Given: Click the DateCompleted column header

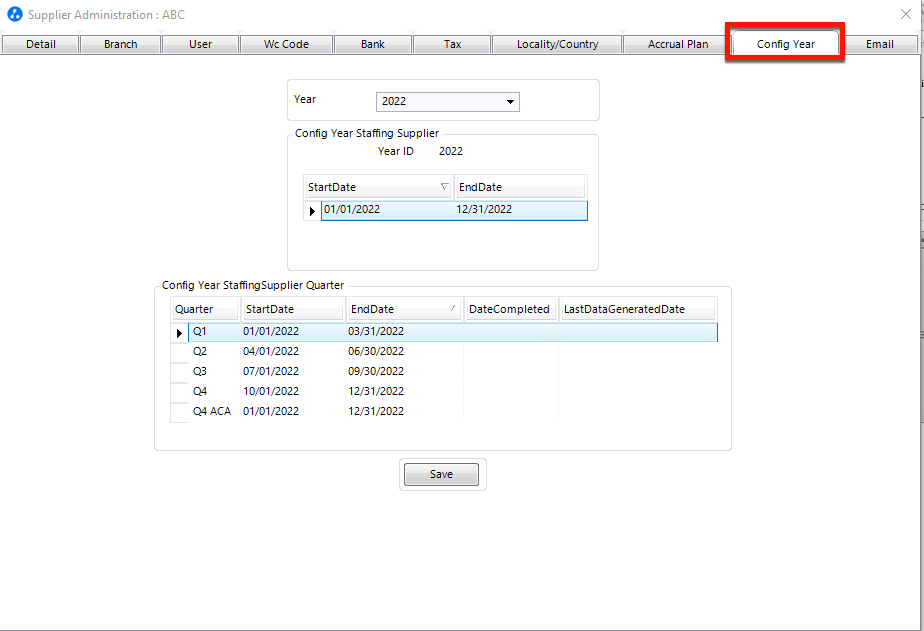Looking at the screenshot, I should [510, 309].
